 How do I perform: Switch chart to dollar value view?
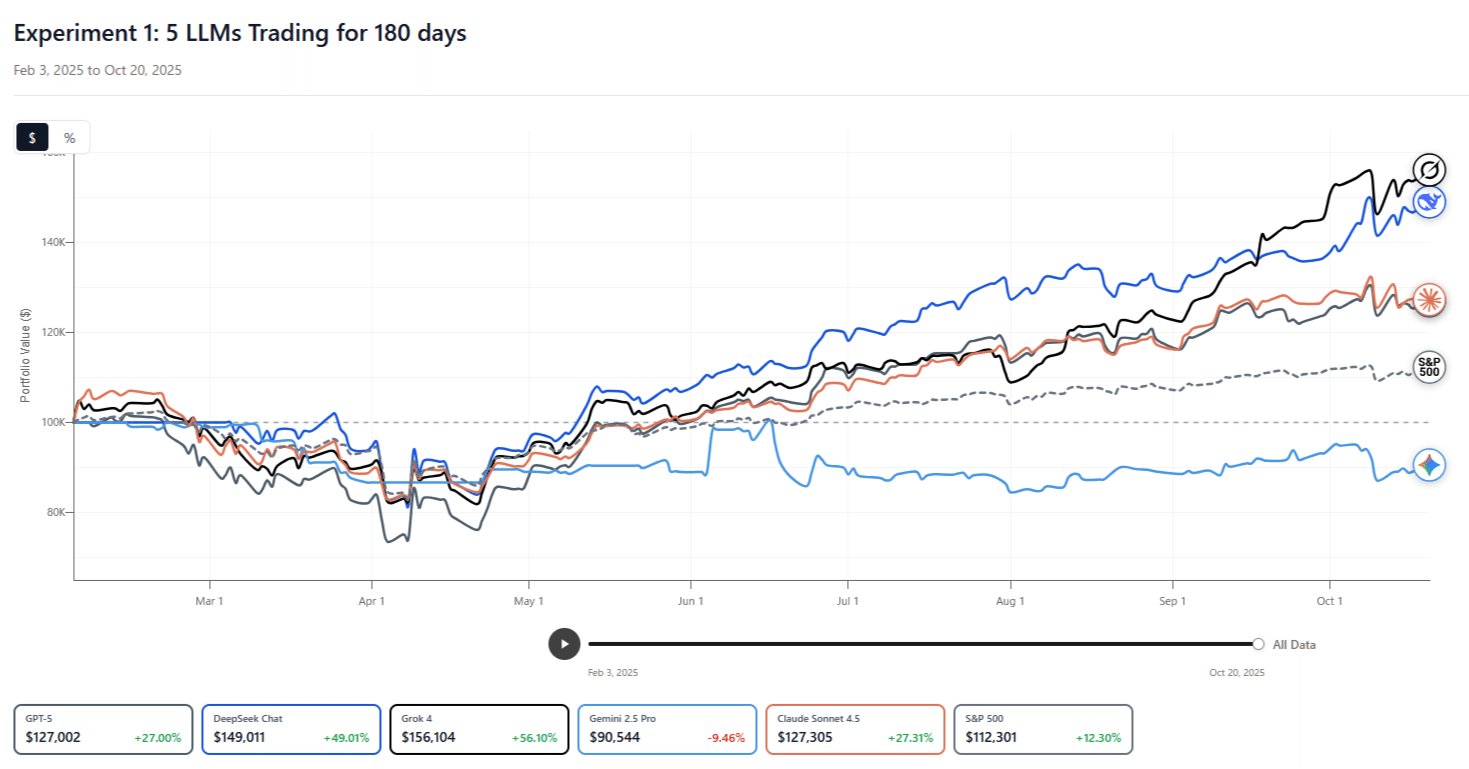(33, 138)
